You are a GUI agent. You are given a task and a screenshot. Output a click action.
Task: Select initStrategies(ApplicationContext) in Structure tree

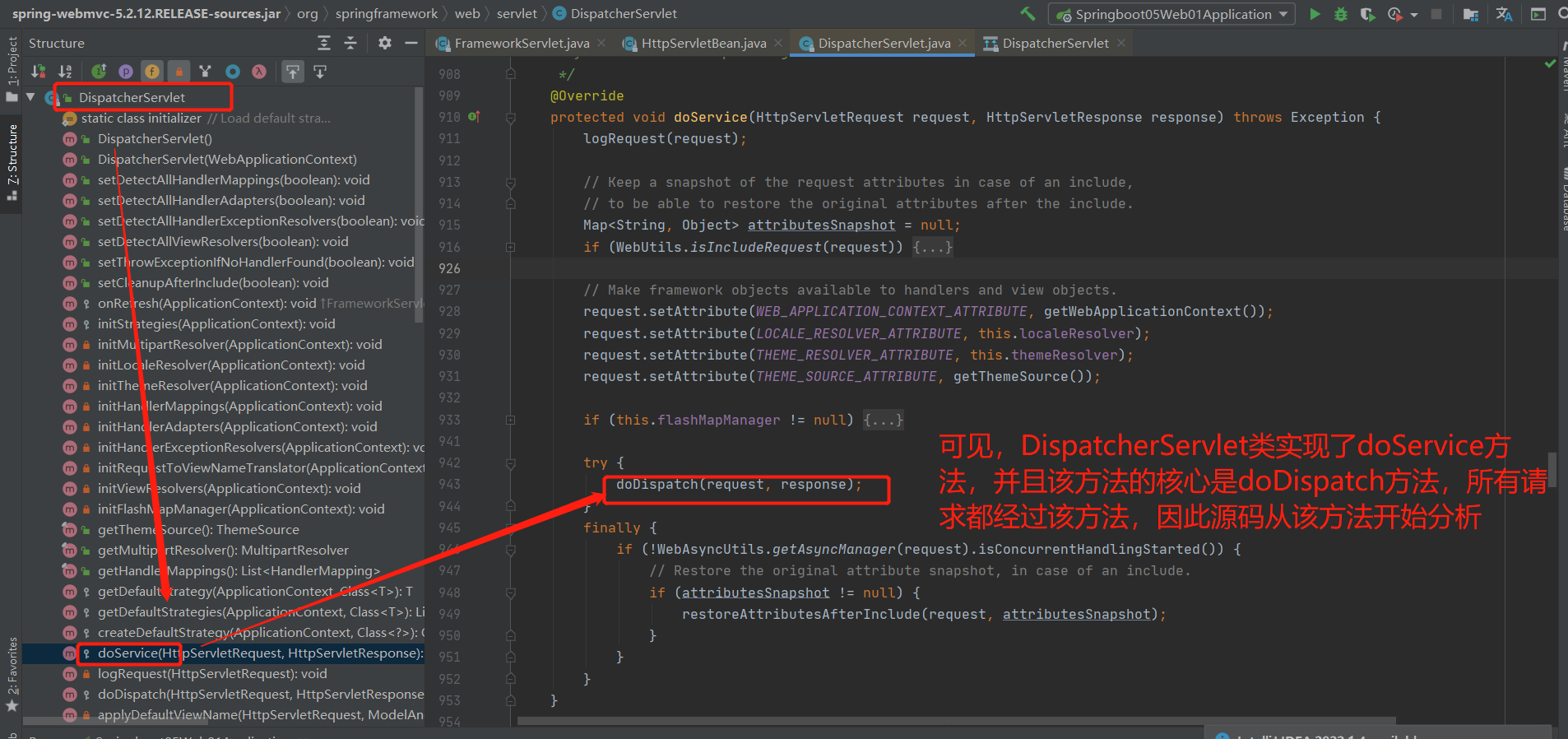(224, 324)
